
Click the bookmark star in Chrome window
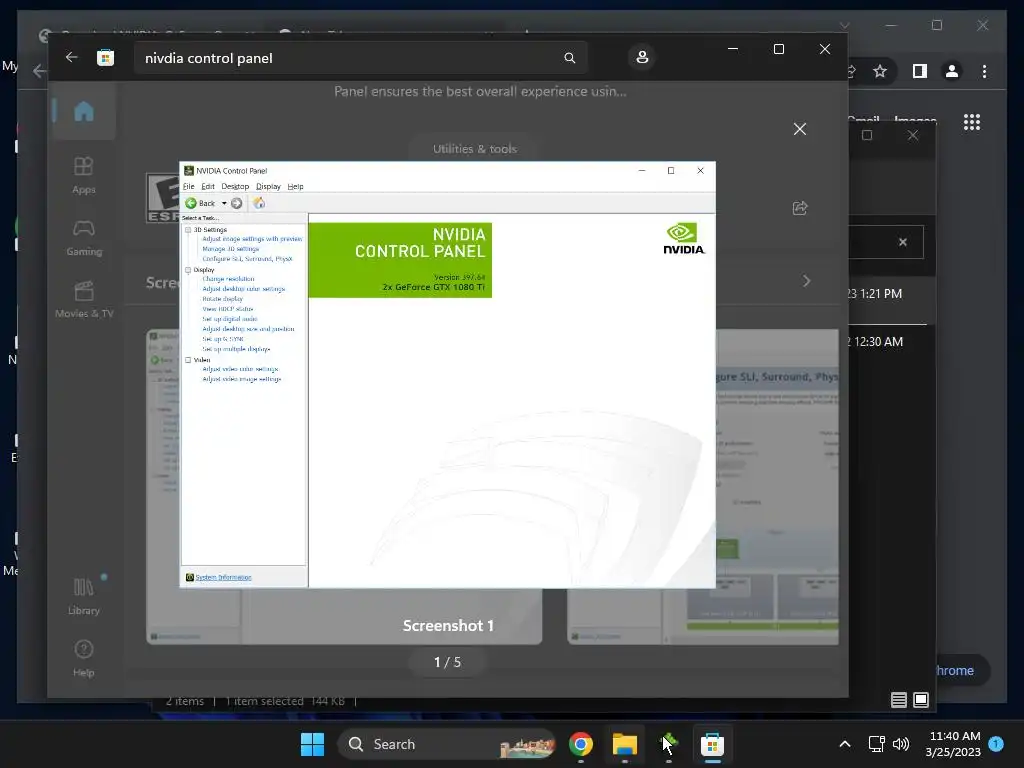[880, 71]
